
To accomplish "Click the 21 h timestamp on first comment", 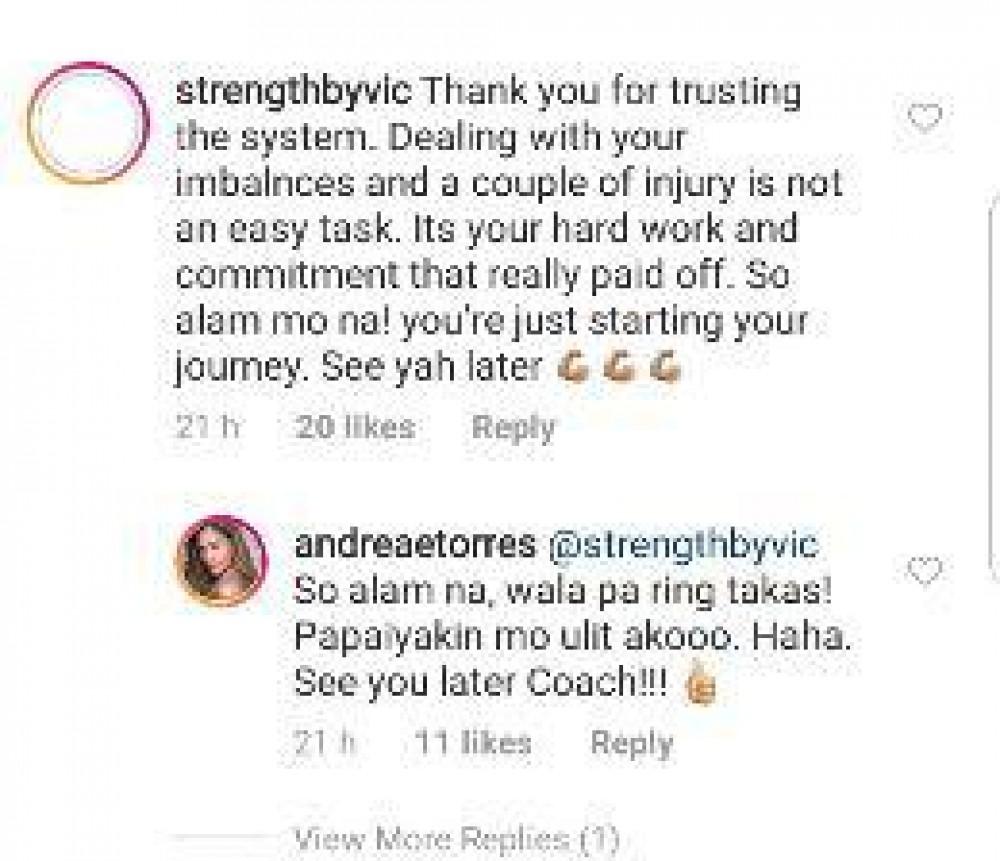I will click(x=208, y=427).
